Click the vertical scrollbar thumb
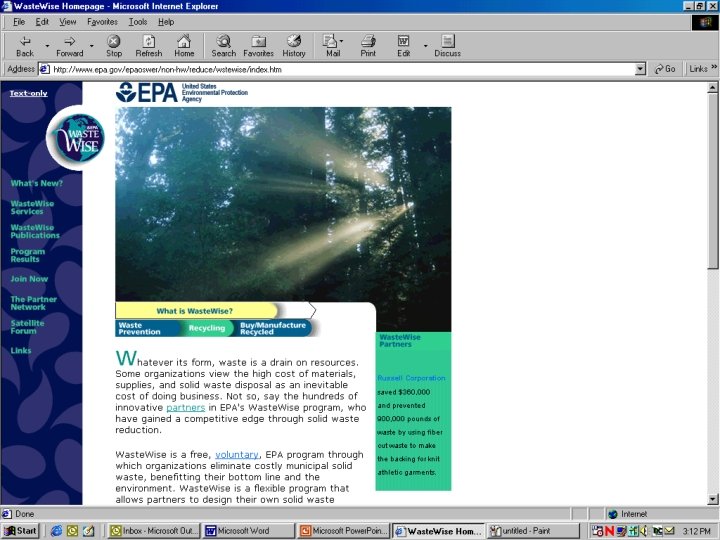Screen dimensions: 720x540 713,181
